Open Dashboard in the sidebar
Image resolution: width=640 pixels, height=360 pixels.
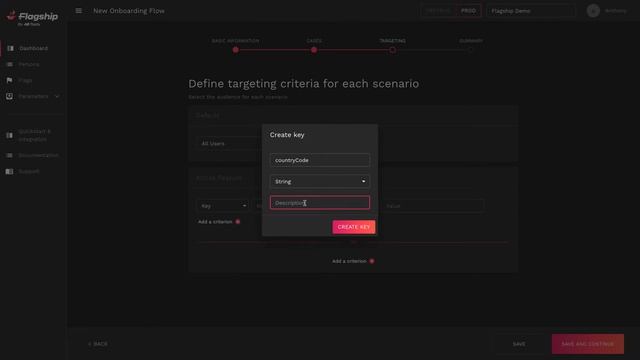tap(33, 48)
